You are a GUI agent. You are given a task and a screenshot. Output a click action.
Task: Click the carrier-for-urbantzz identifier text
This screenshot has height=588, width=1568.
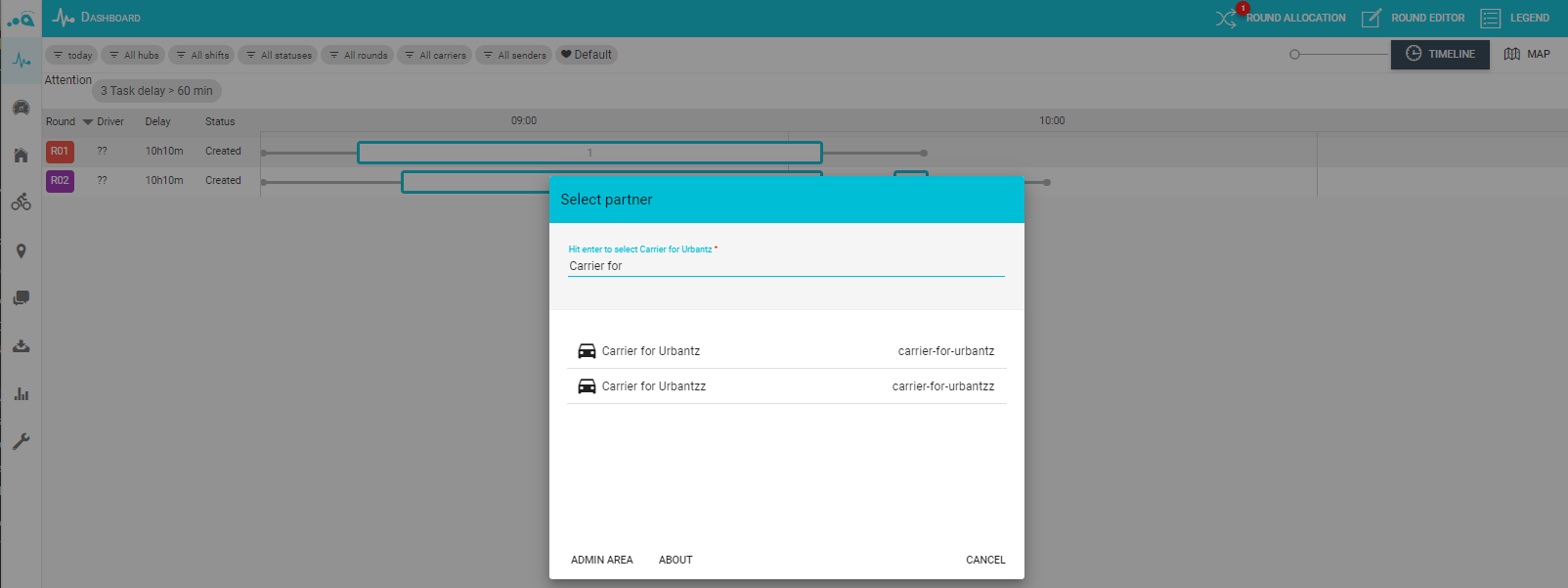pyautogui.click(x=943, y=386)
